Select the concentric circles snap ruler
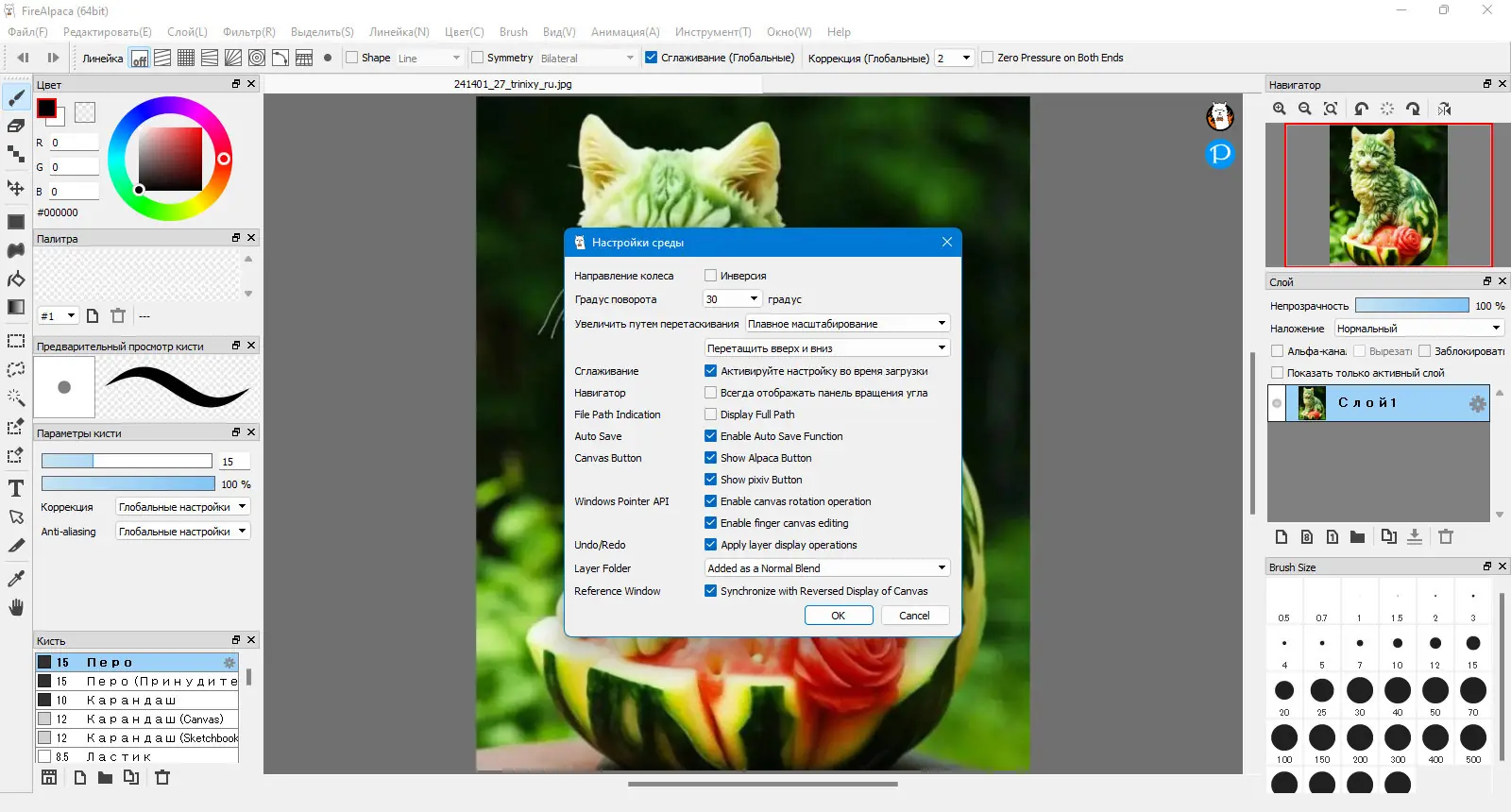Screen dimensions: 1511x812 tap(257, 58)
